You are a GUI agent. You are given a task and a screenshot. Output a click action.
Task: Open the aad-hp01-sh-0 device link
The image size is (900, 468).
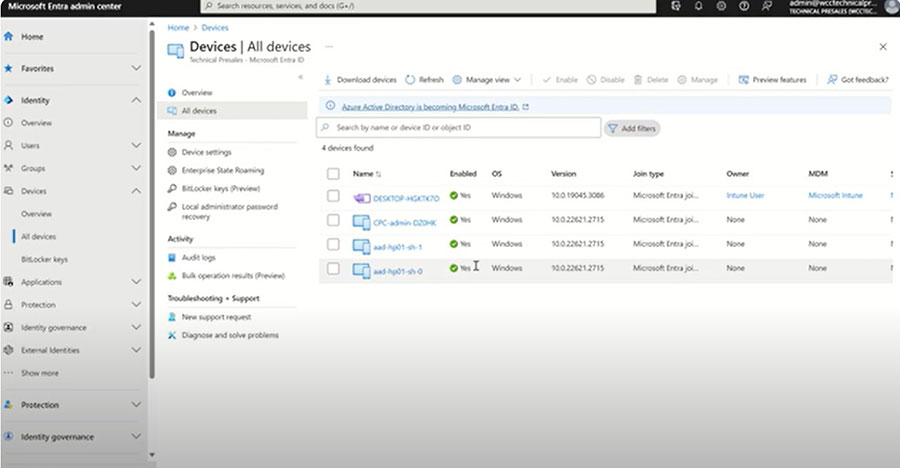click(398, 271)
